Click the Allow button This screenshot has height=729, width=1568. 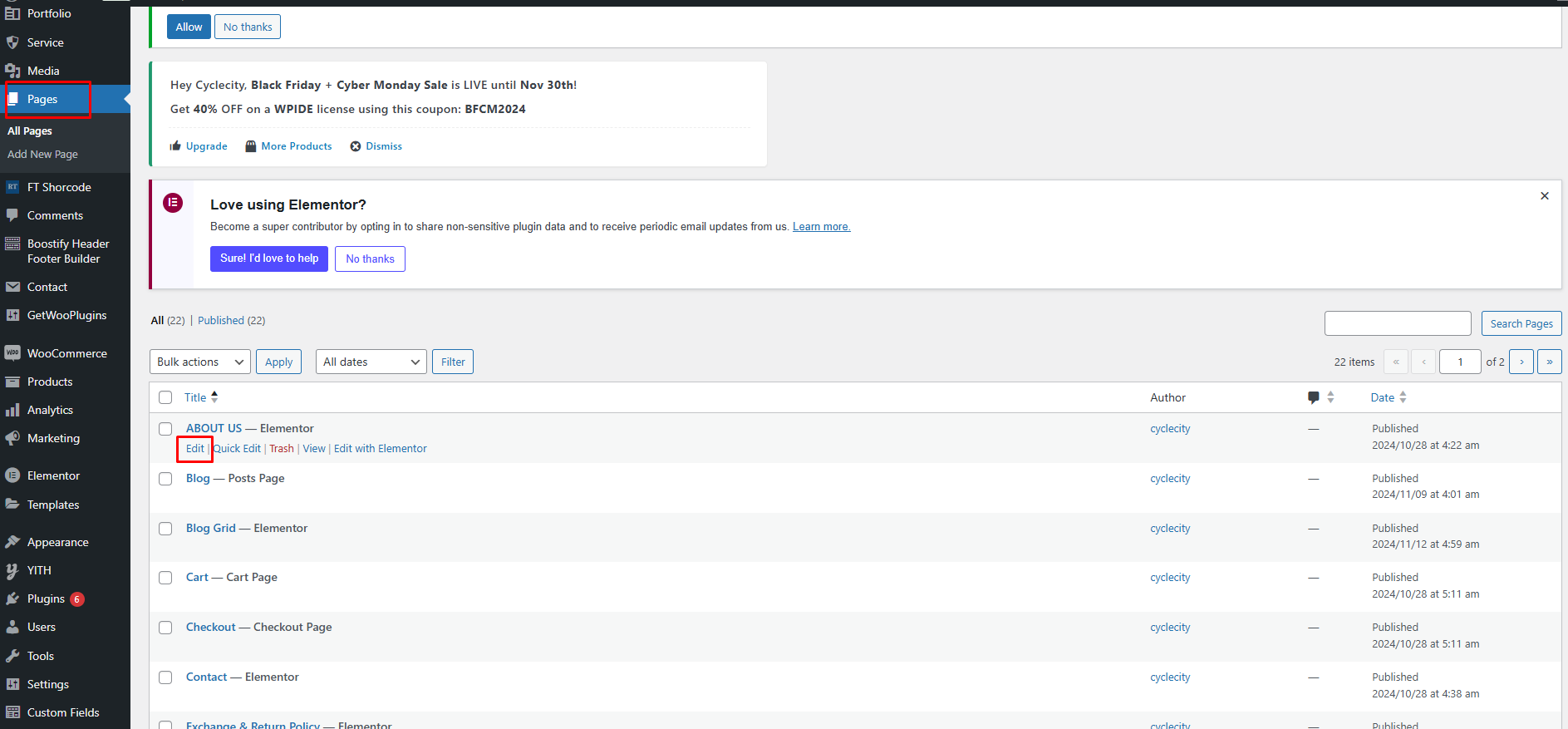[x=189, y=27]
